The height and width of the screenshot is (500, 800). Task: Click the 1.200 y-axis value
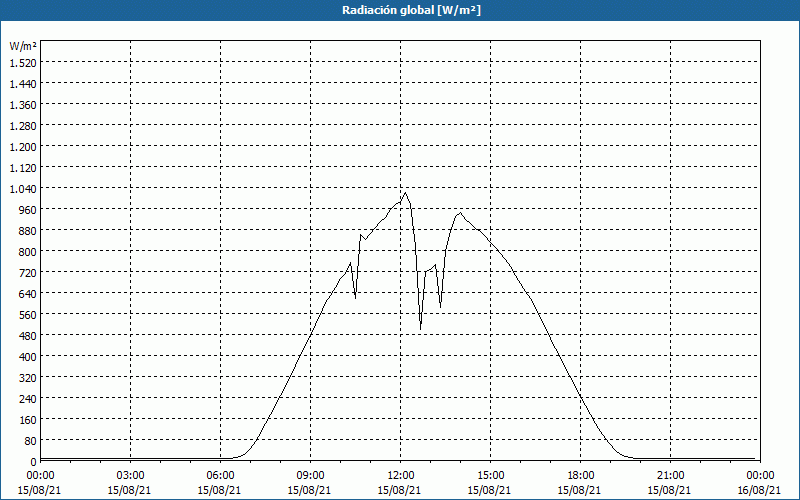coord(23,146)
